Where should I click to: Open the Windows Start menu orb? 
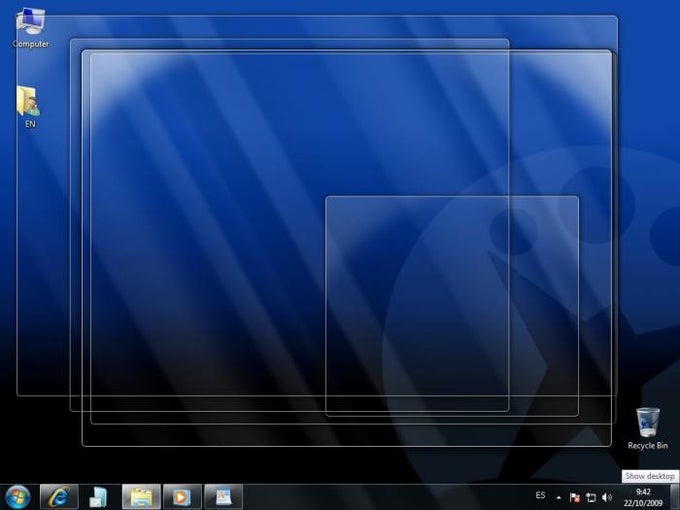point(17,497)
